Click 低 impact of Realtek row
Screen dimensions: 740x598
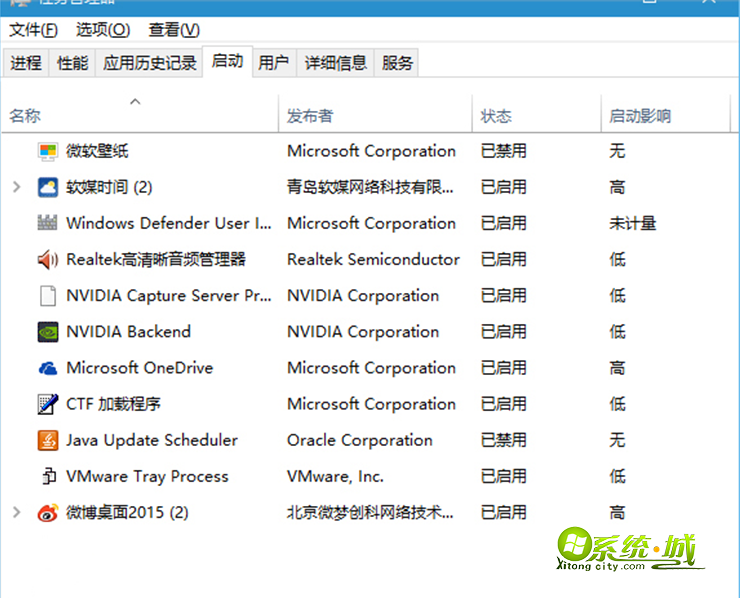tap(617, 260)
